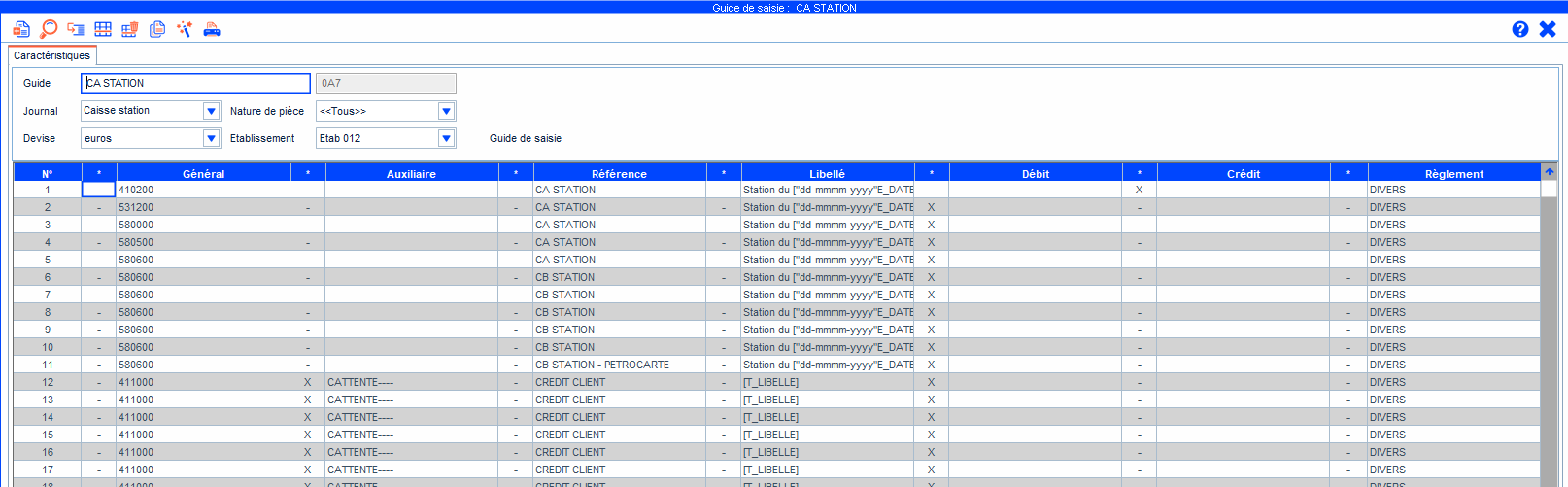Screen dimensions: 1568x487
Task: Expand the Journal dropdown arrow
Action: click(x=211, y=111)
